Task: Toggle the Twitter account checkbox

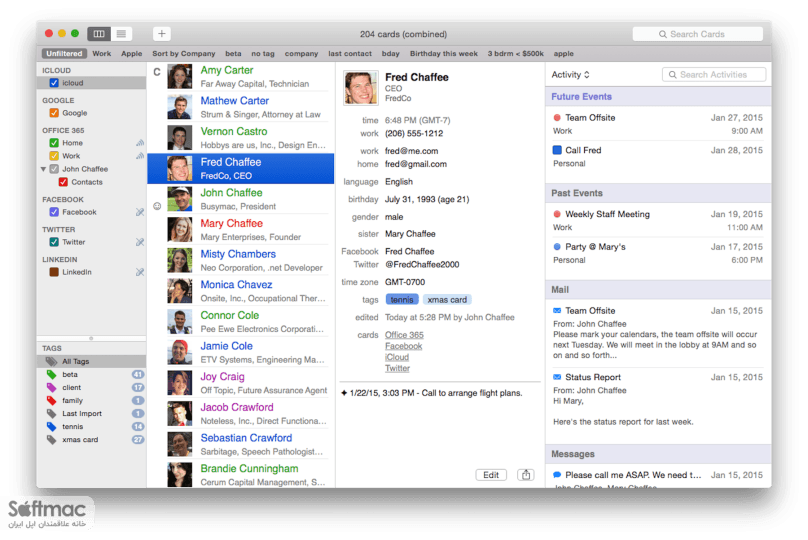Action: tap(54, 242)
